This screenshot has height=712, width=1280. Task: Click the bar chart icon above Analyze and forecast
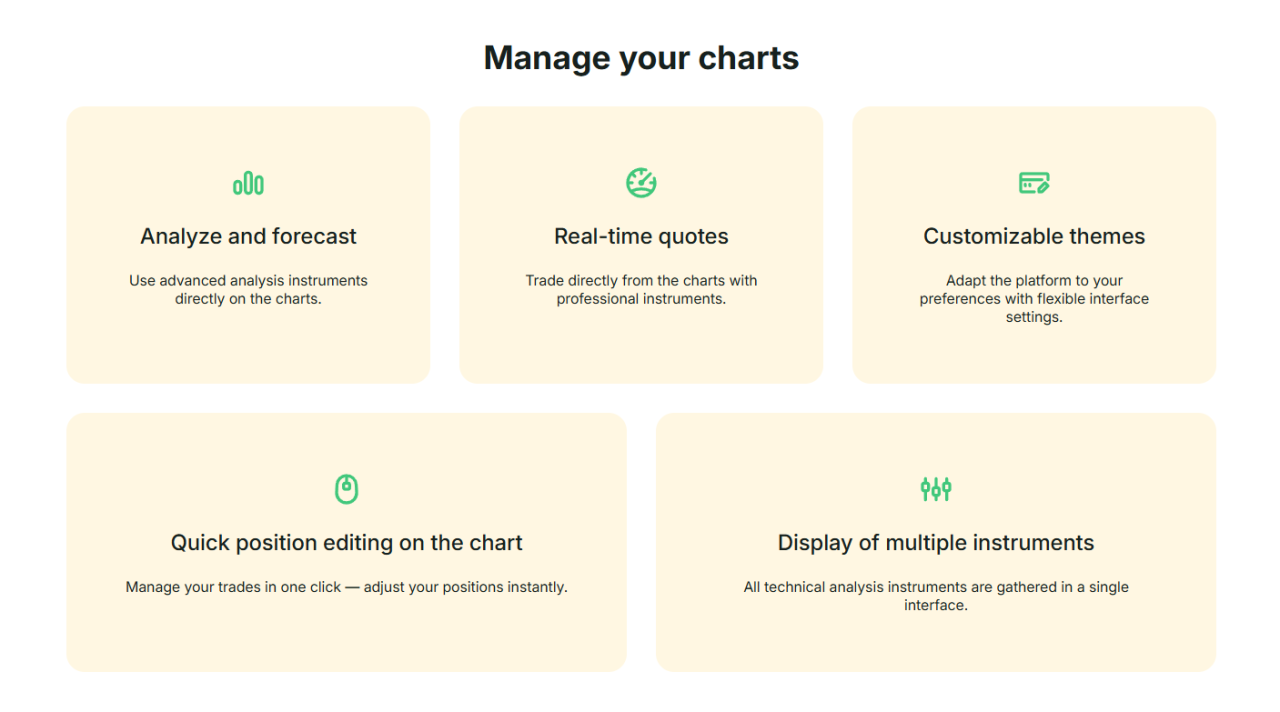coord(248,184)
